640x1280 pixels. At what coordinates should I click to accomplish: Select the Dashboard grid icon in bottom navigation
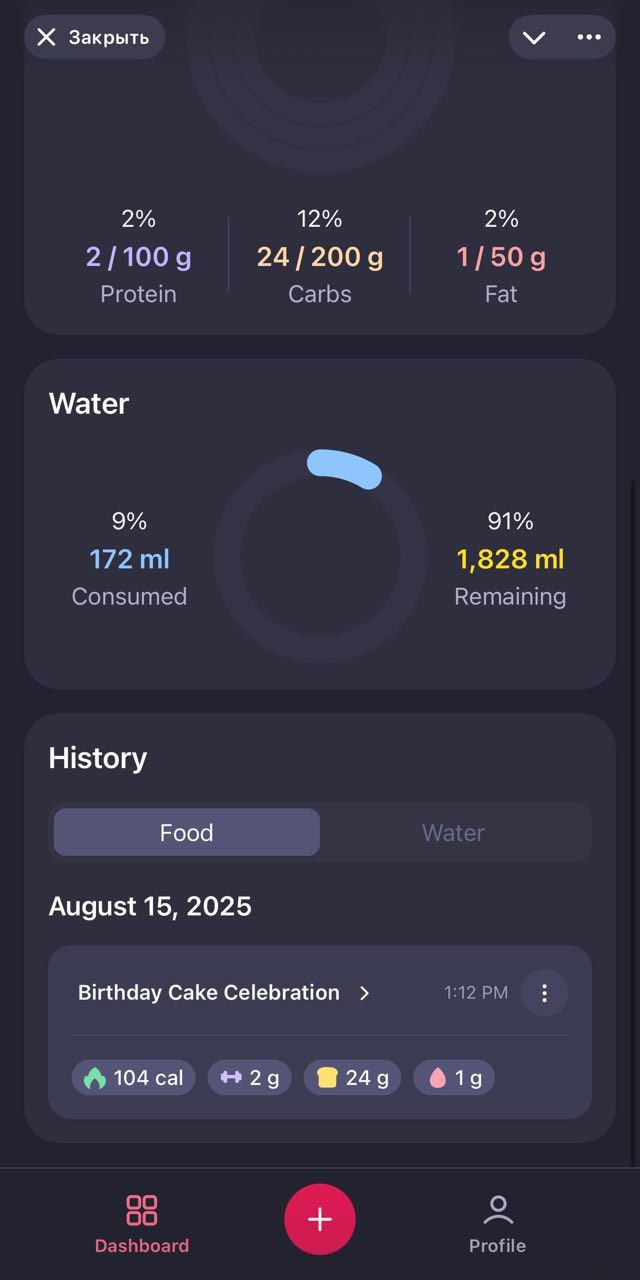click(x=141, y=1211)
